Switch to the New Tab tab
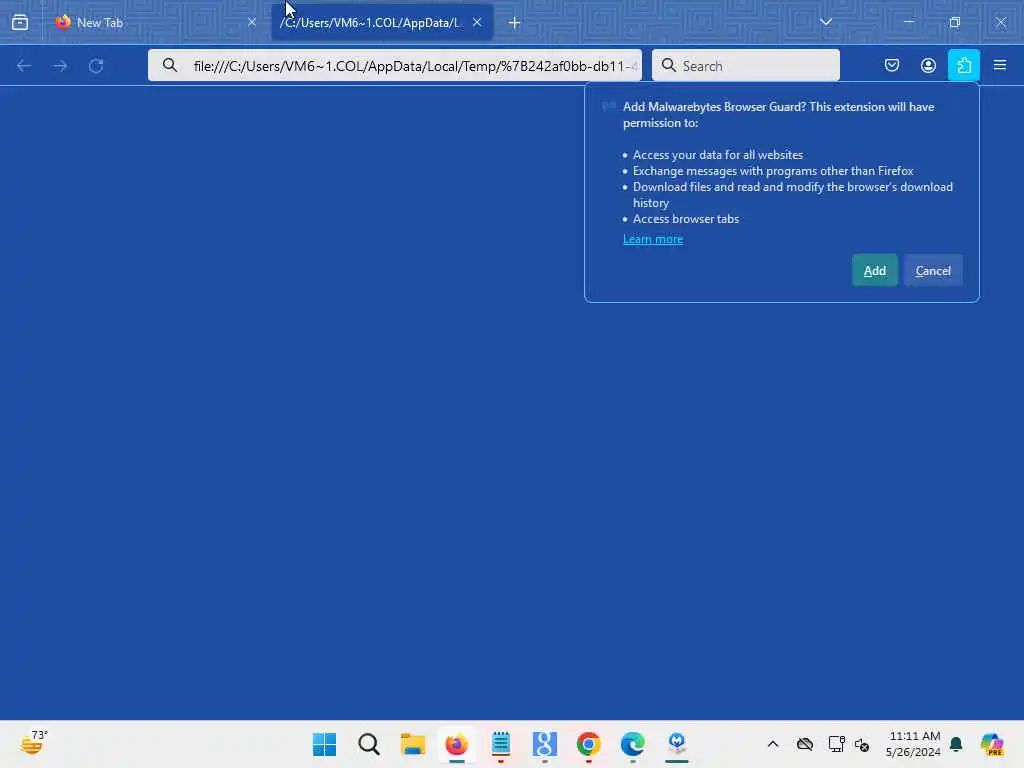Screen dimensions: 1024x768 (x=157, y=22)
